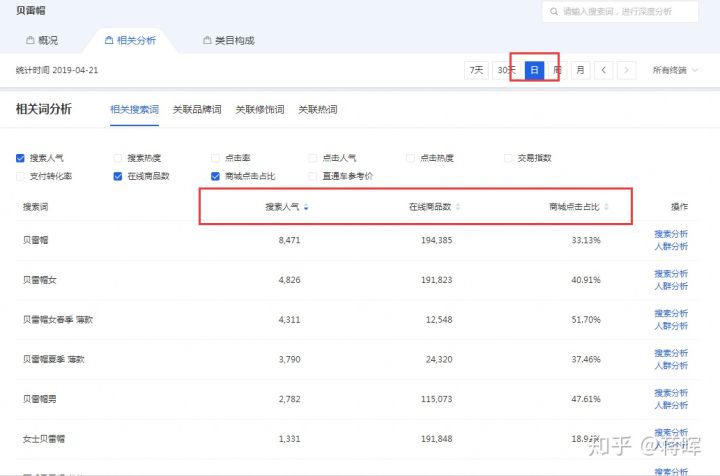Click the 贝雷帽 keyword cell

coord(35,240)
